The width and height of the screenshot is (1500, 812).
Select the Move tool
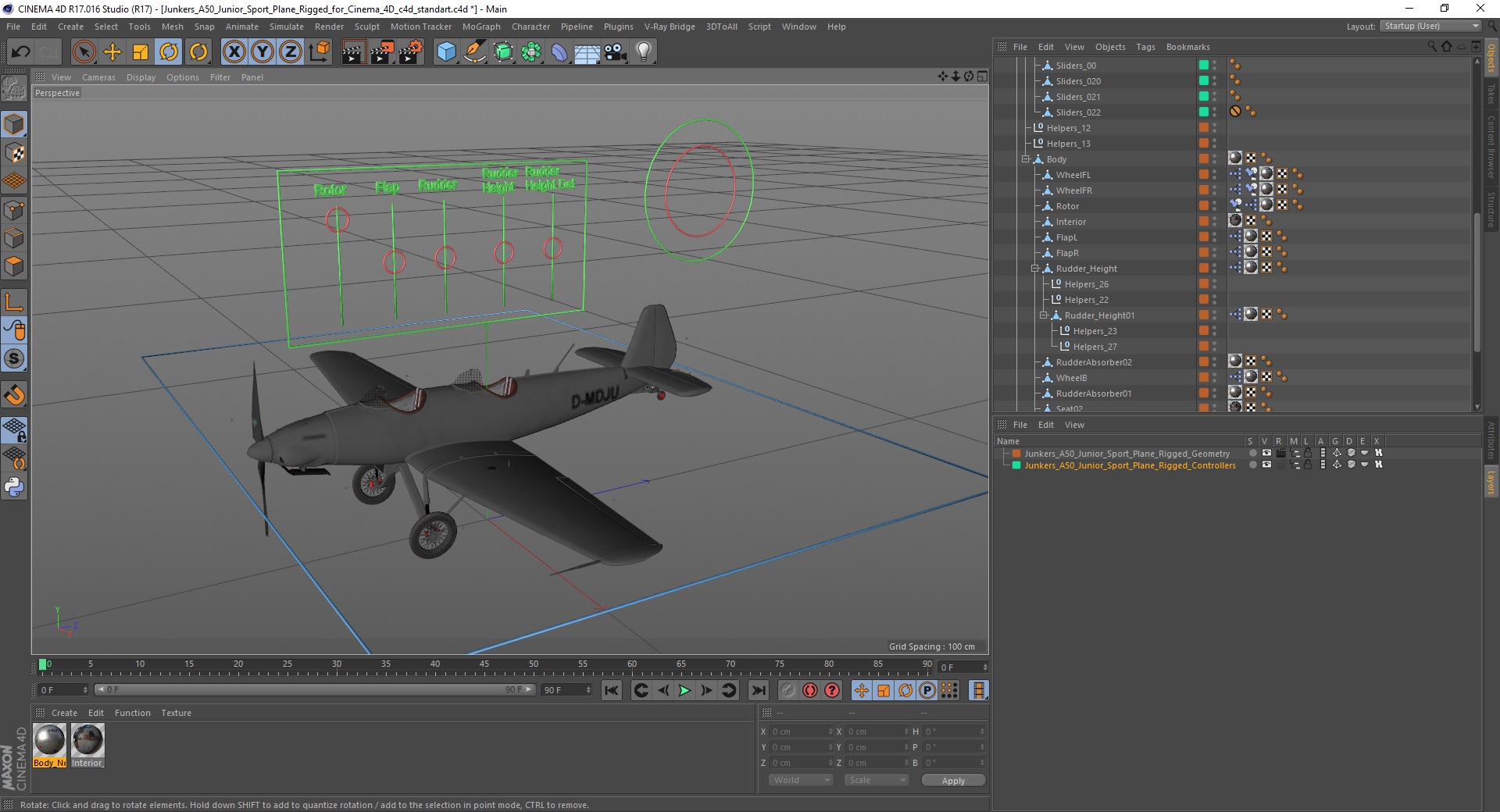[x=112, y=52]
